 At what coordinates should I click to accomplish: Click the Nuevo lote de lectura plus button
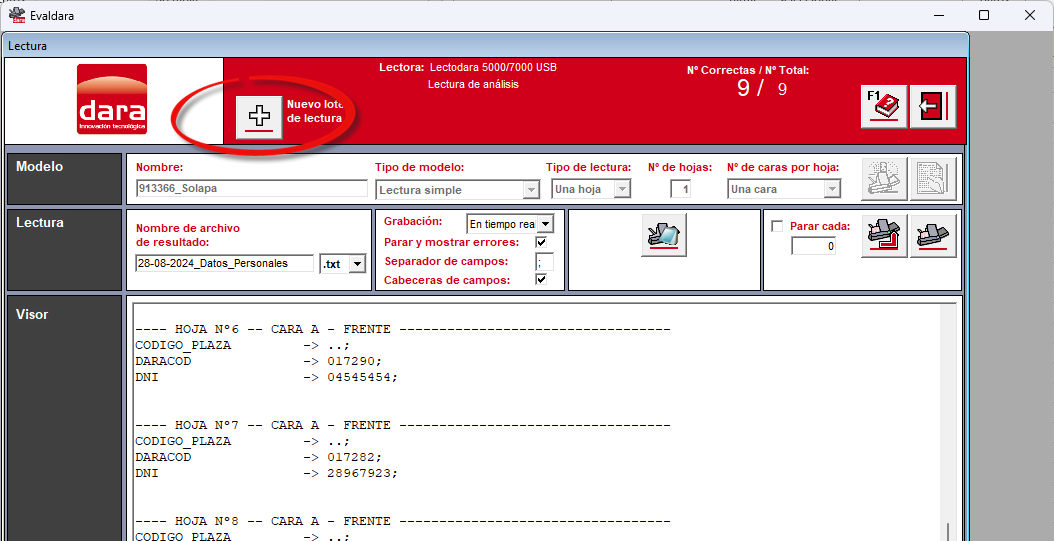point(259,118)
